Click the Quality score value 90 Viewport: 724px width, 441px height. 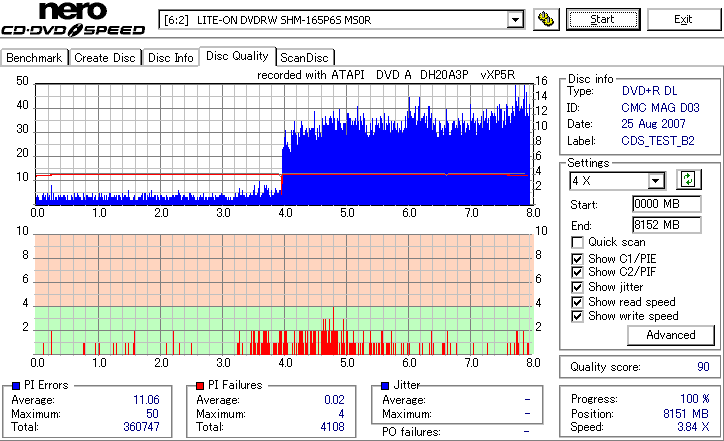tap(703, 367)
